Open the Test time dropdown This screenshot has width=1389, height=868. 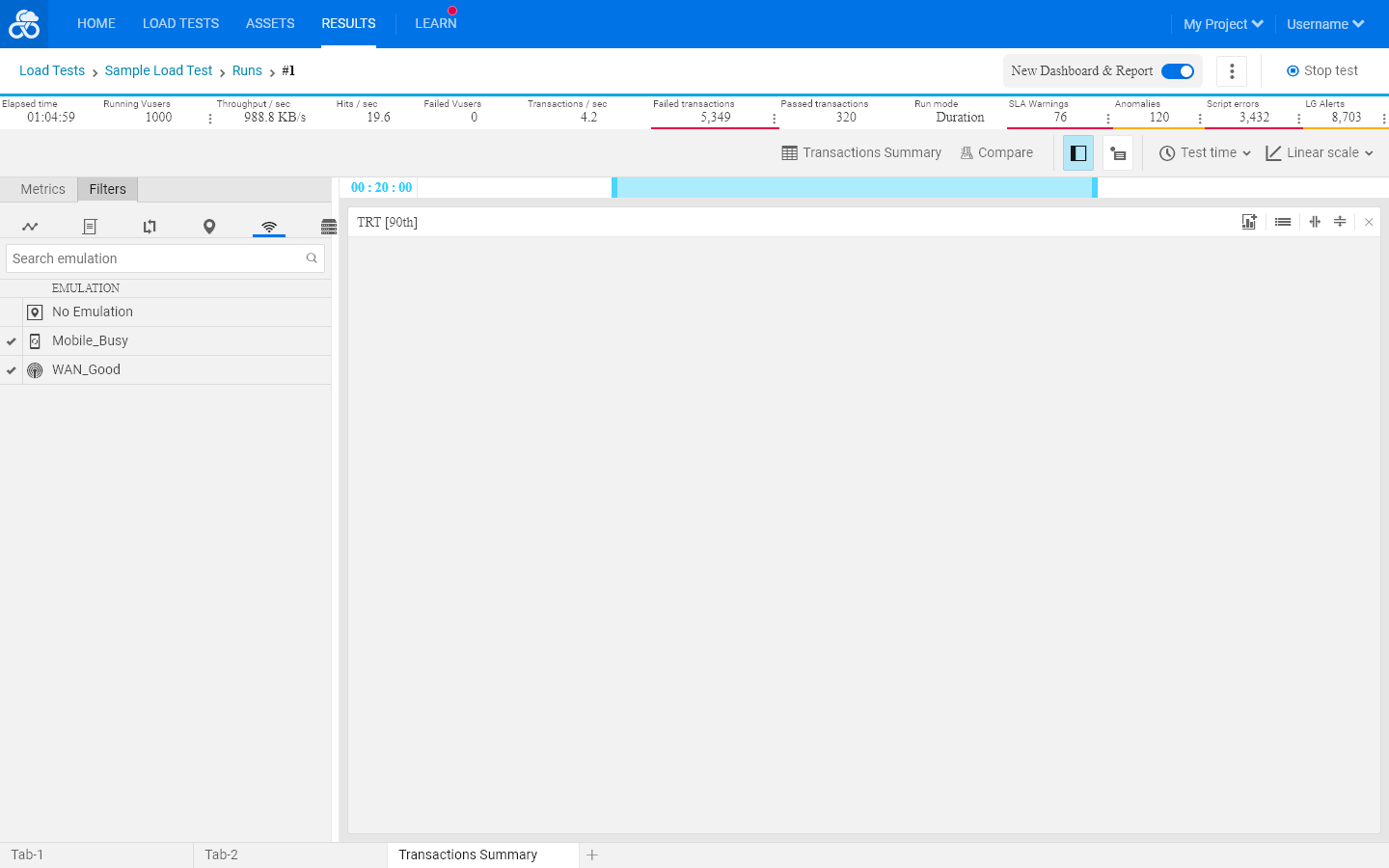click(1205, 153)
